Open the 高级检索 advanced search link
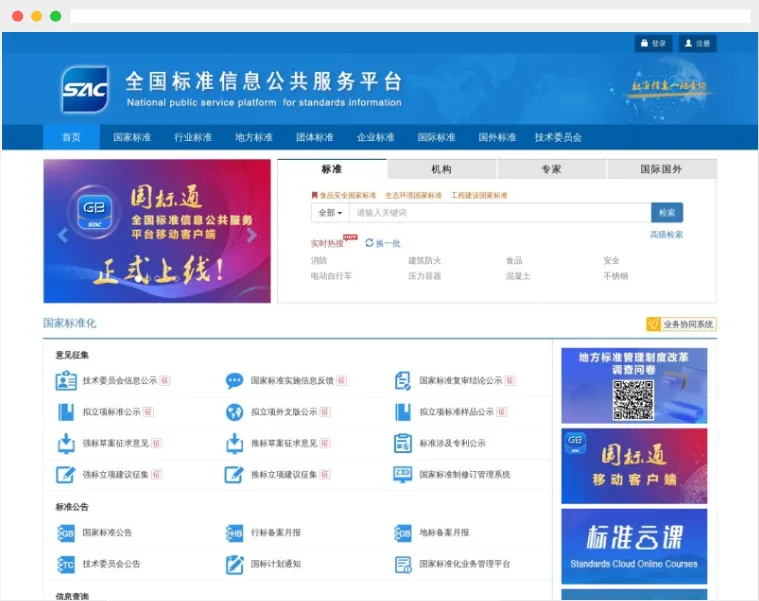This screenshot has height=601, width=759. pyautogui.click(x=666, y=235)
